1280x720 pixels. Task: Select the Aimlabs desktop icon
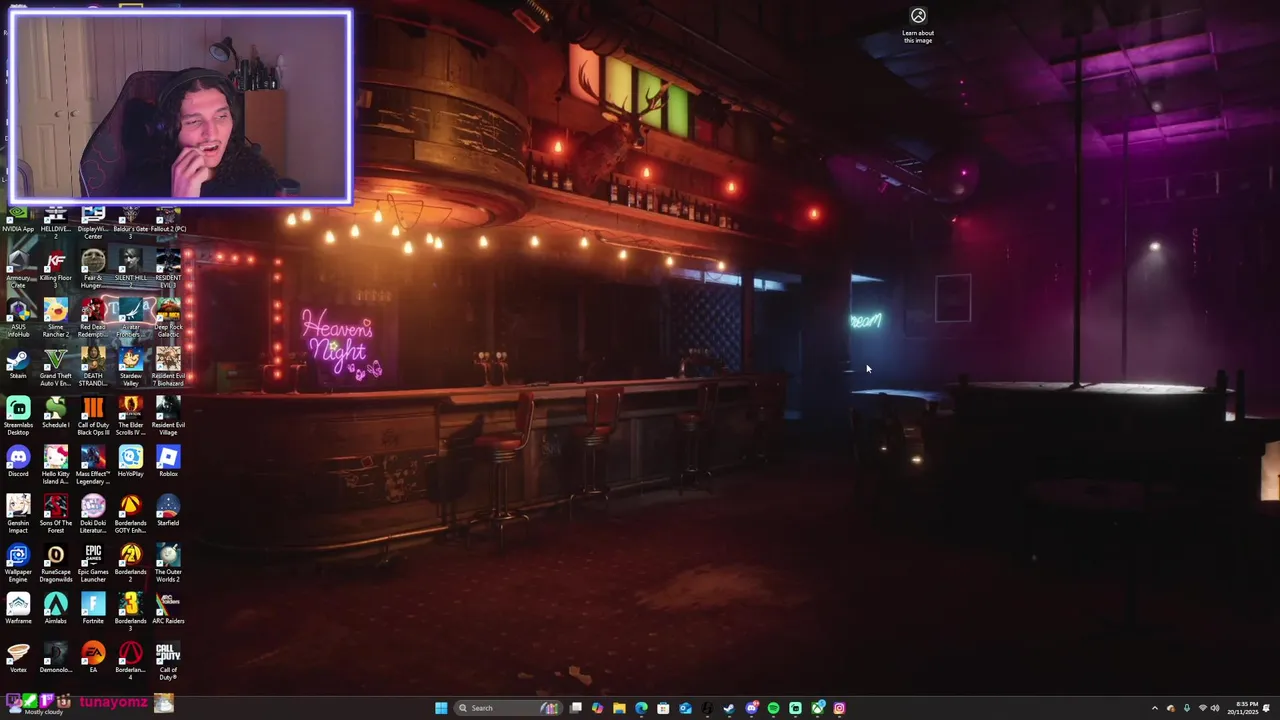click(55, 609)
